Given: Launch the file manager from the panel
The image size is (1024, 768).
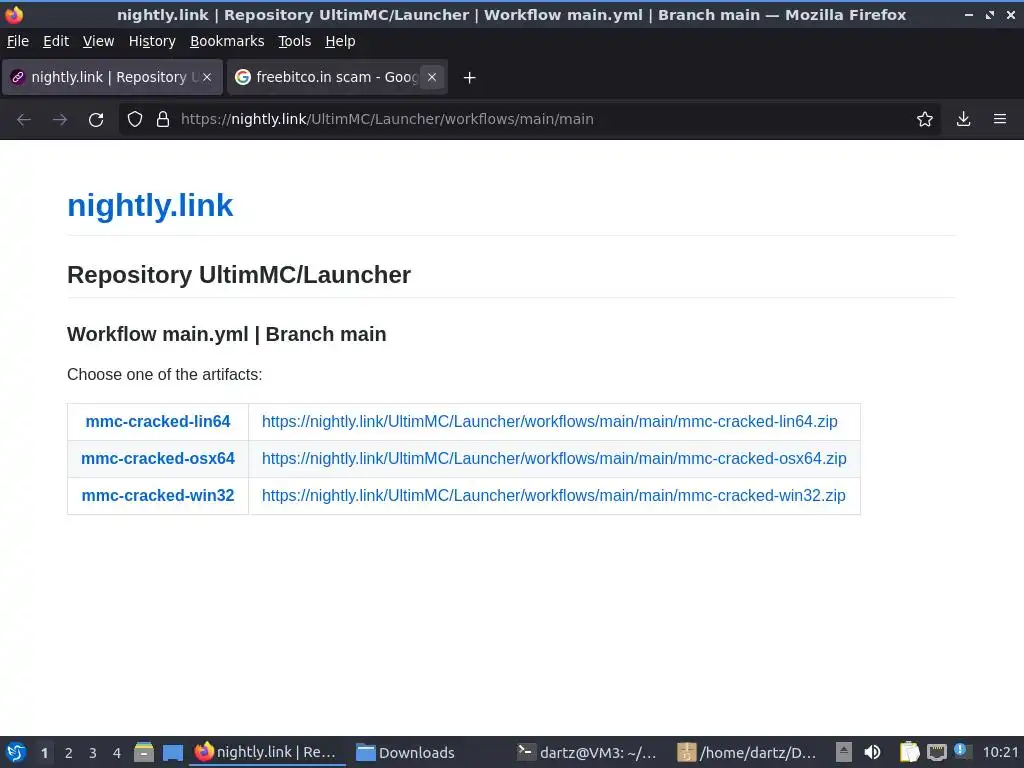Looking at the screenshot, I should click(x=144, y=752).
